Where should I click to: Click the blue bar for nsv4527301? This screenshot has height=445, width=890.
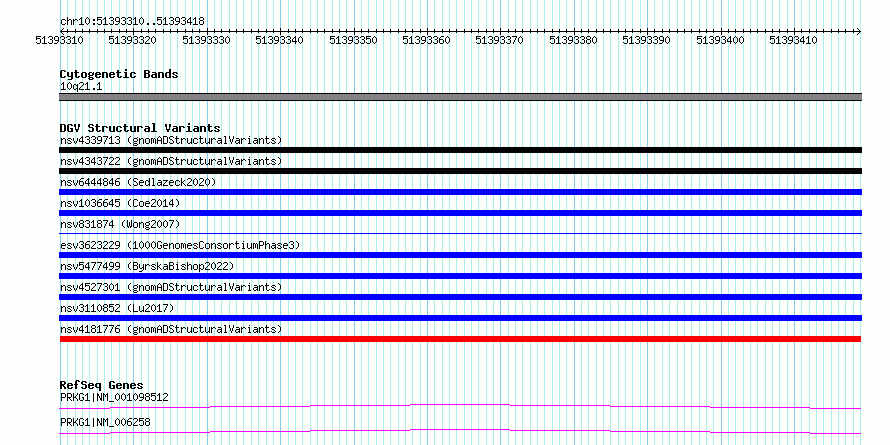460,297
